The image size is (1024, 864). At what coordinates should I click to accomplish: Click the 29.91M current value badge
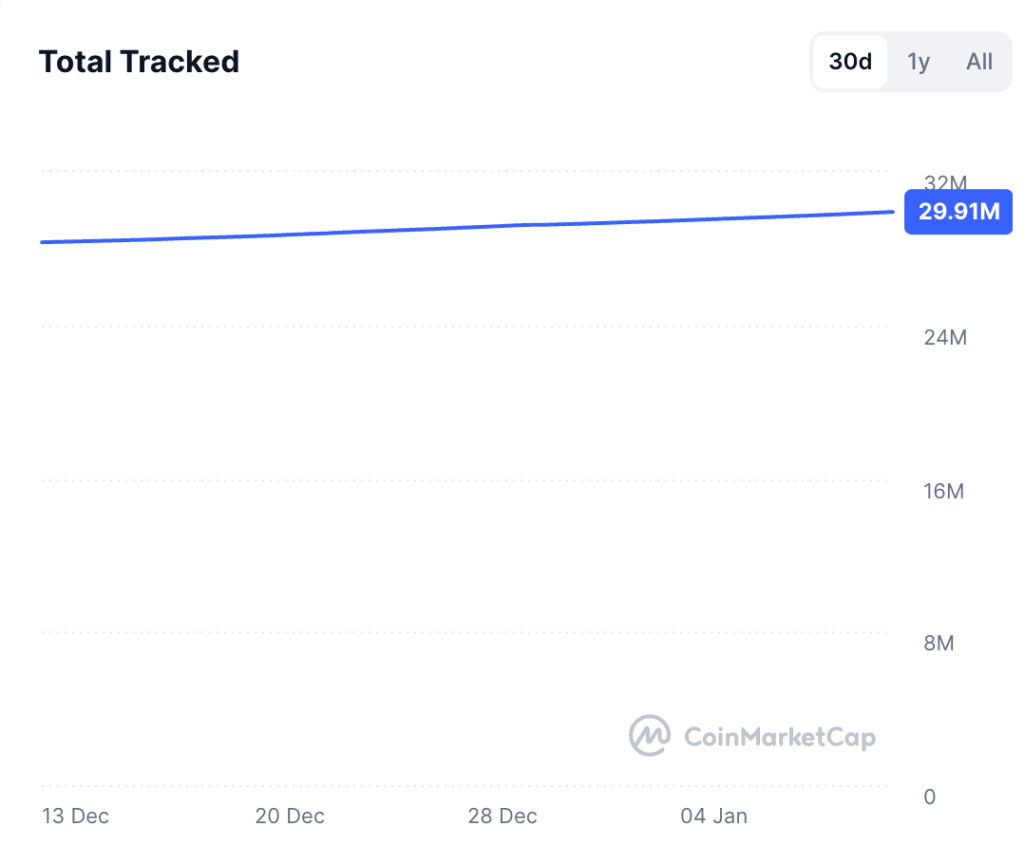[958, 212]
